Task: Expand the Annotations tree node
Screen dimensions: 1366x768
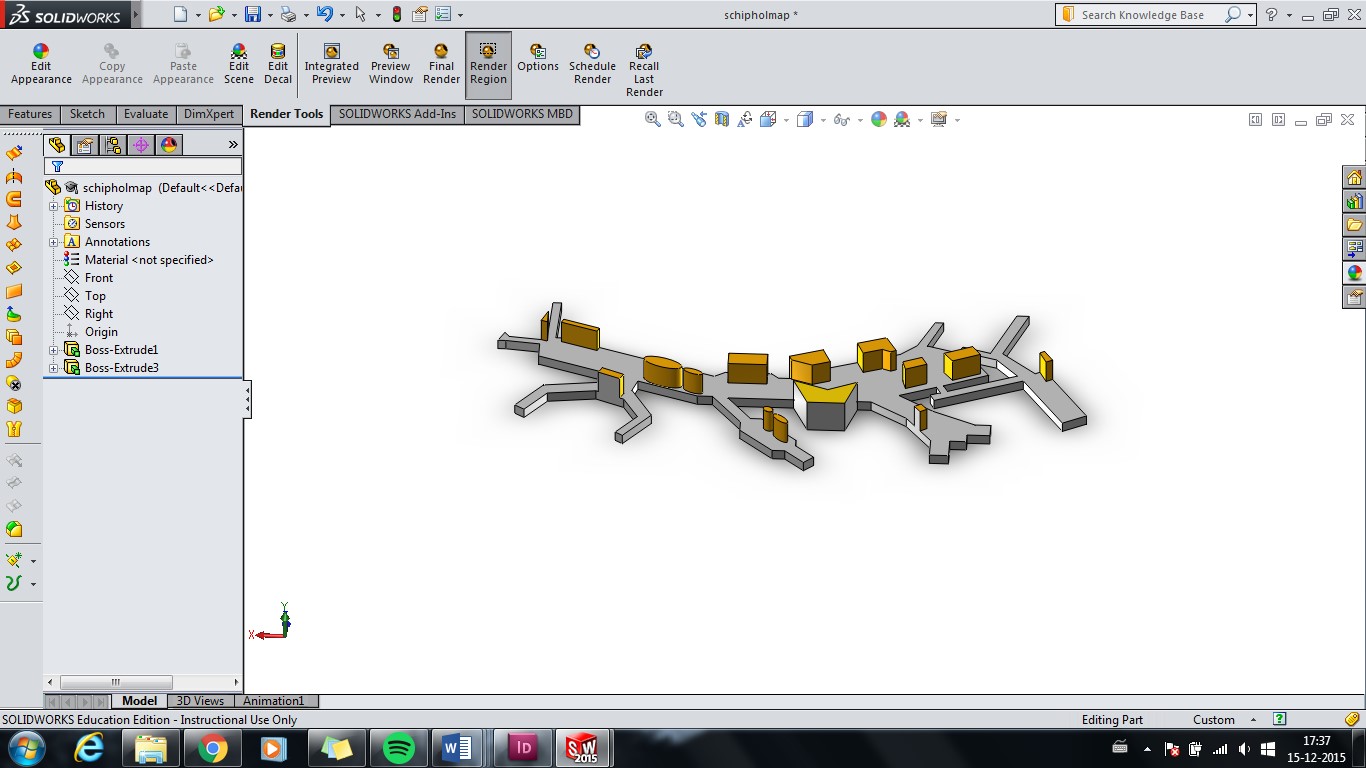Action: [x=53, y=242]
